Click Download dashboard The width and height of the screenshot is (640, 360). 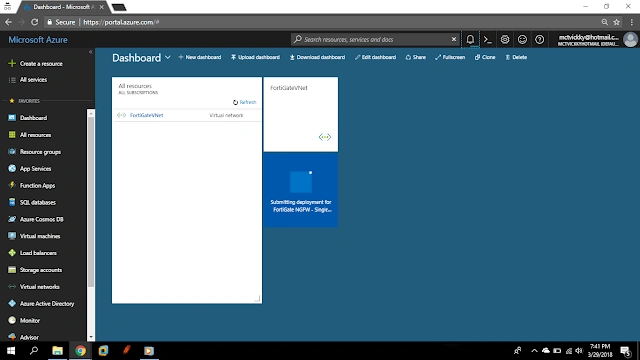coord(317,57)
